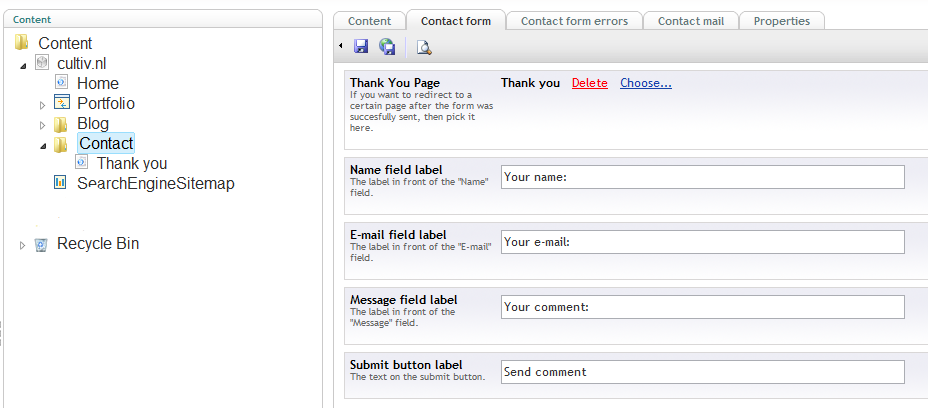This screenshot has height=408, width=928.
Task: Switch to the Contact form errors tab
Action: 574,21
